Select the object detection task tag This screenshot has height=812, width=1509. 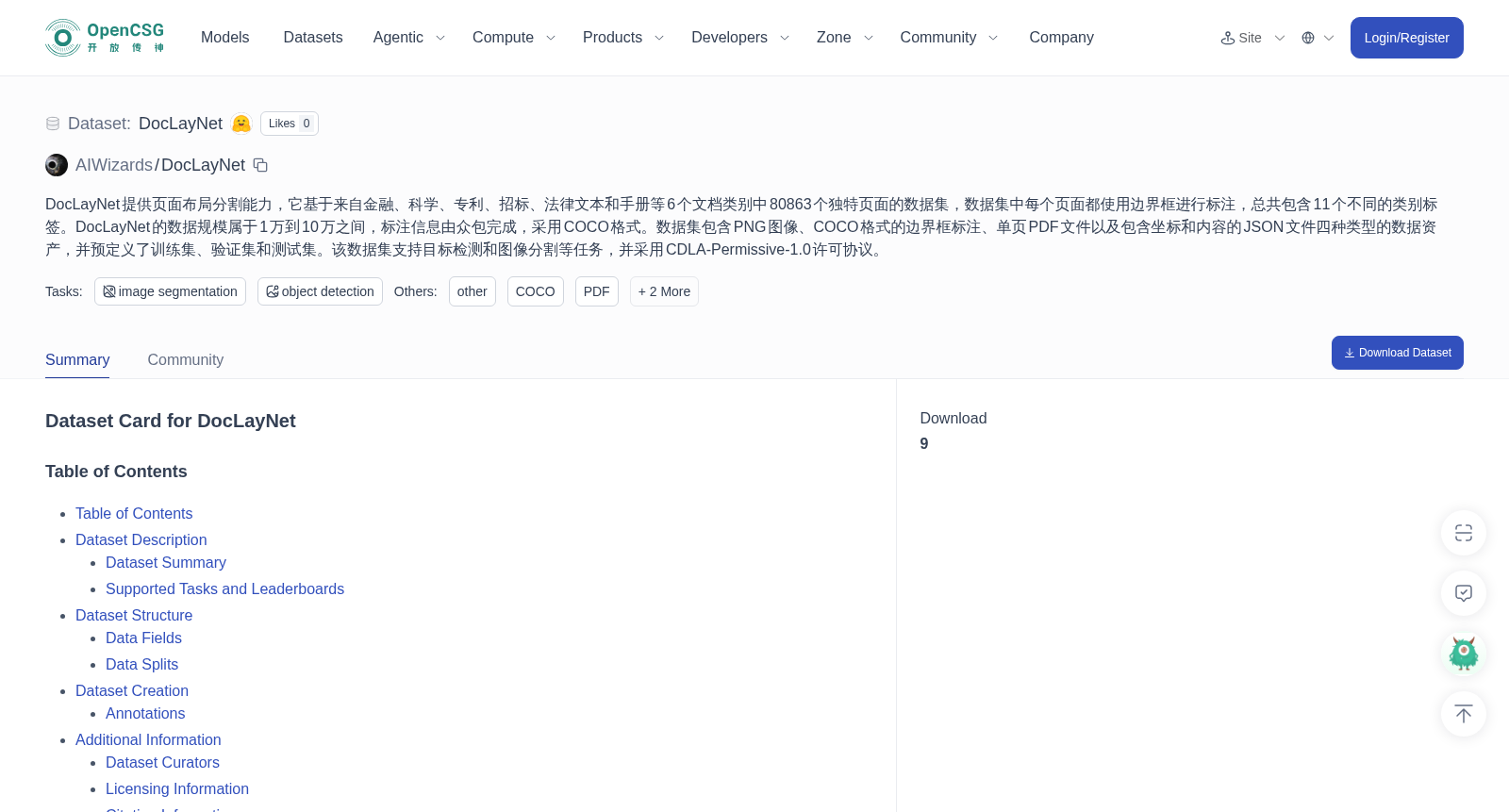320,291
